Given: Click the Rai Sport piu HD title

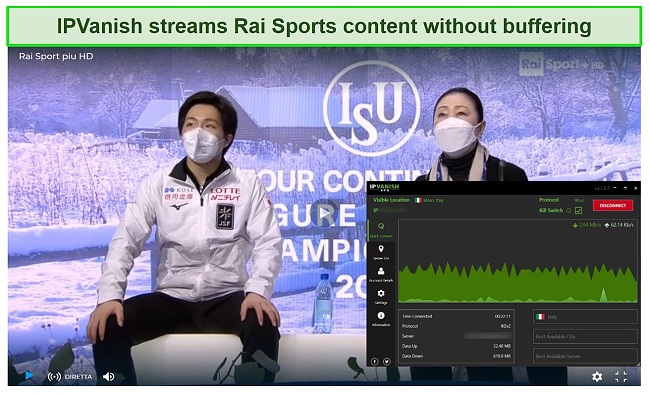Looking at the screenshot, I should coord(56,56).
